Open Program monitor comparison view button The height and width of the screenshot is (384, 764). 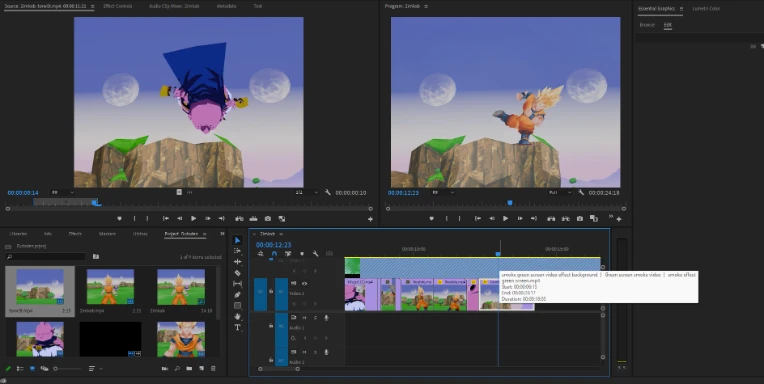[x=593, y=219]
